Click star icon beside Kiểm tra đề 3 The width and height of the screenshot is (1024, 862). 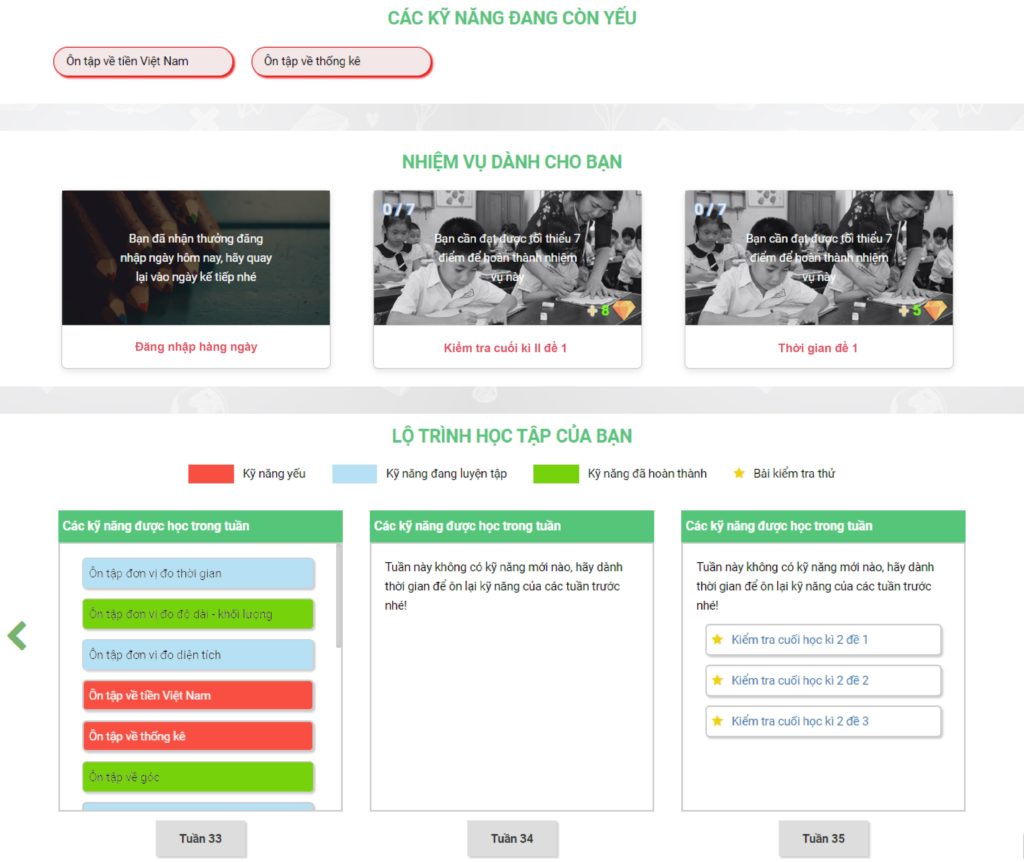coord(716,722)
